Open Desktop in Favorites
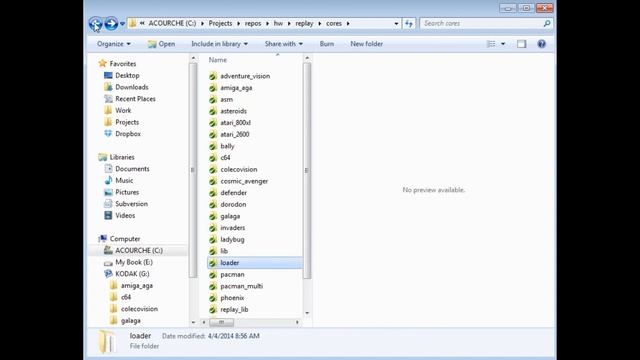The image size is (640, 360). [127, 76]
